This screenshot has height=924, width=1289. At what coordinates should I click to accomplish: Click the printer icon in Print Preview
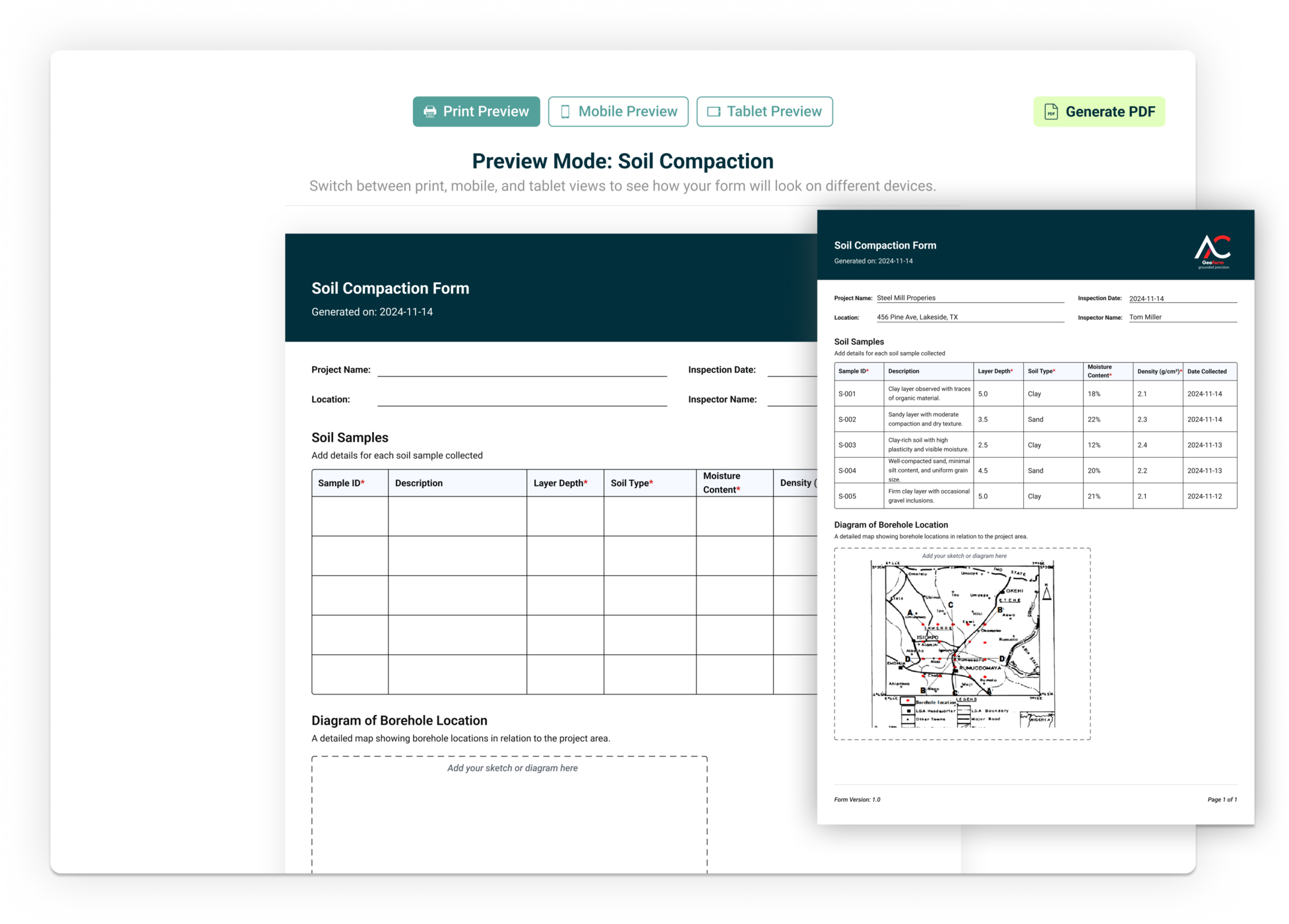coord(429,111)
